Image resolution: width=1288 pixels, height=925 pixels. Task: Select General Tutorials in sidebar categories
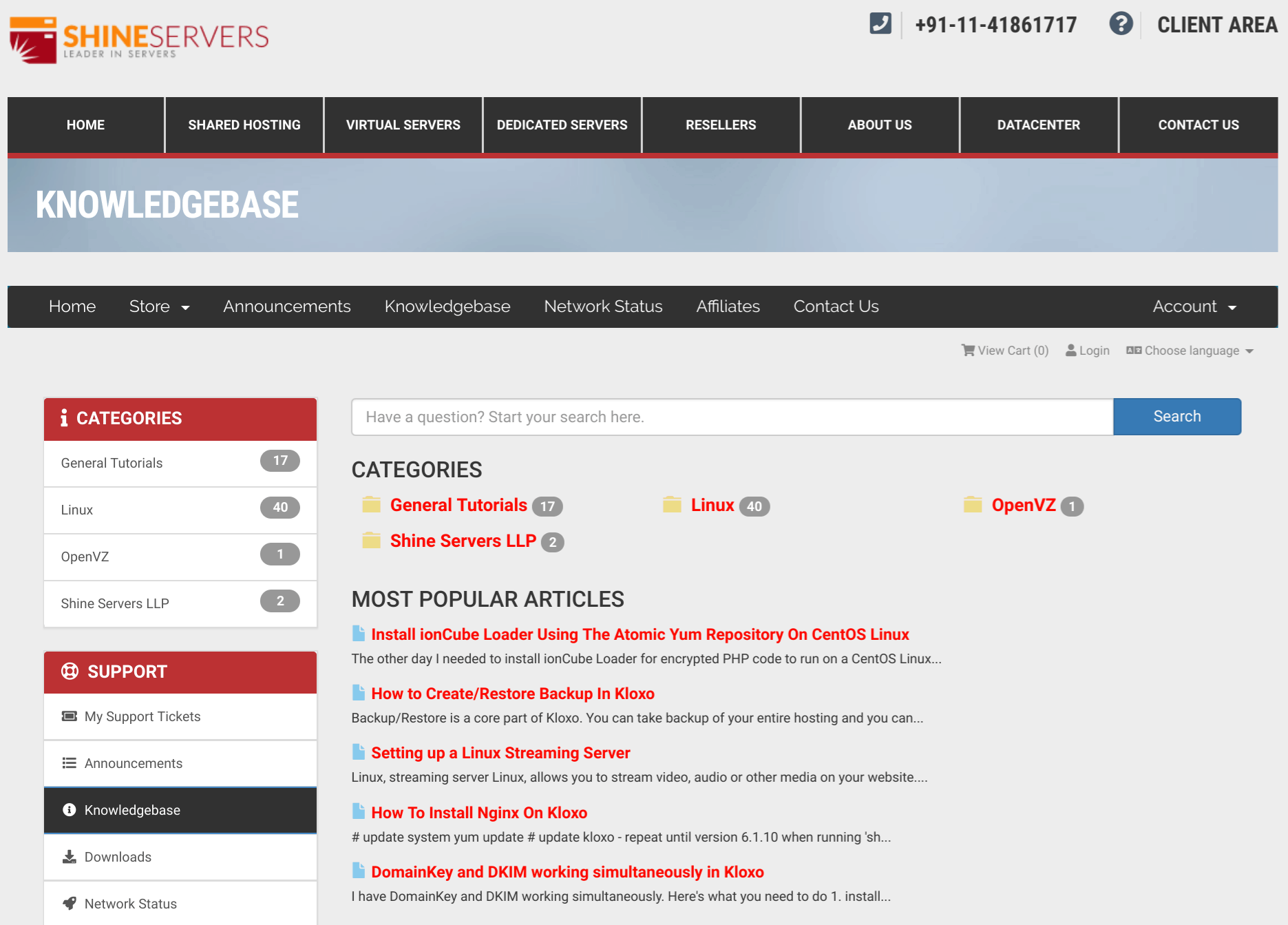click(180, 463)
